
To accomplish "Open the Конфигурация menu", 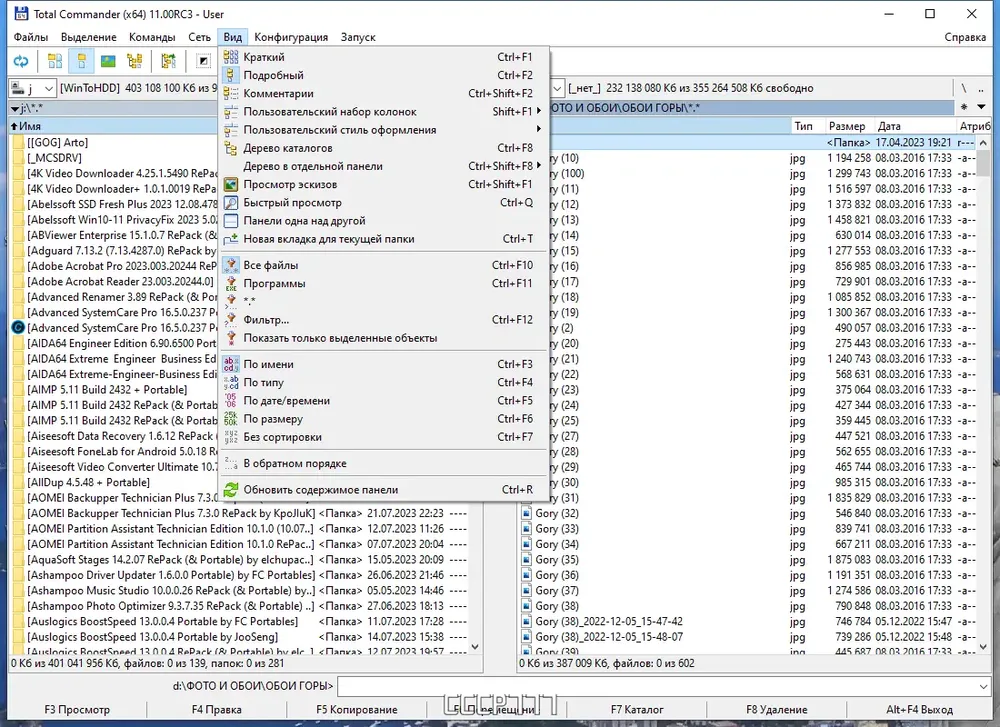I will (x=291, y=37).
